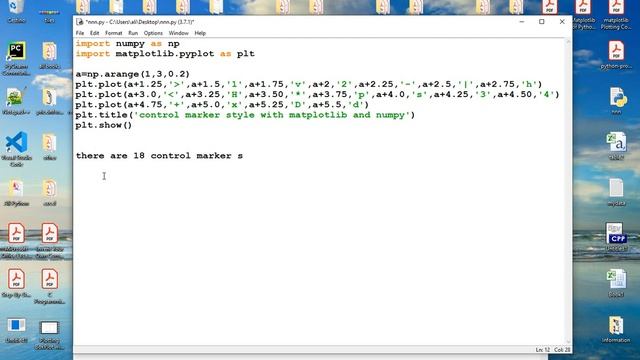Click the 'plt.show()' line
Image resolution: width=640 pixels, height=360 pixels.
(104, 125)
